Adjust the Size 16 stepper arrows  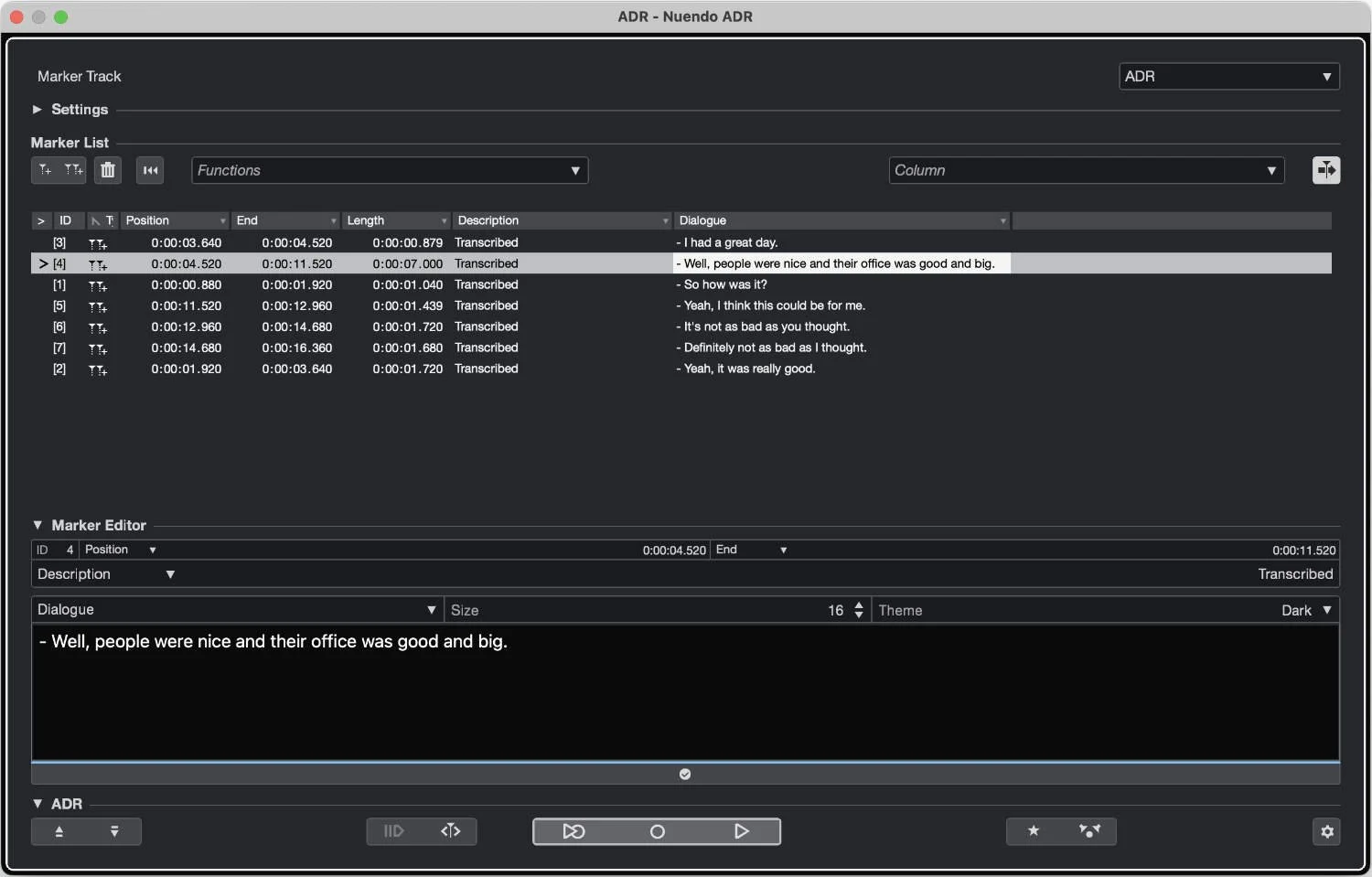coord(859,610)
